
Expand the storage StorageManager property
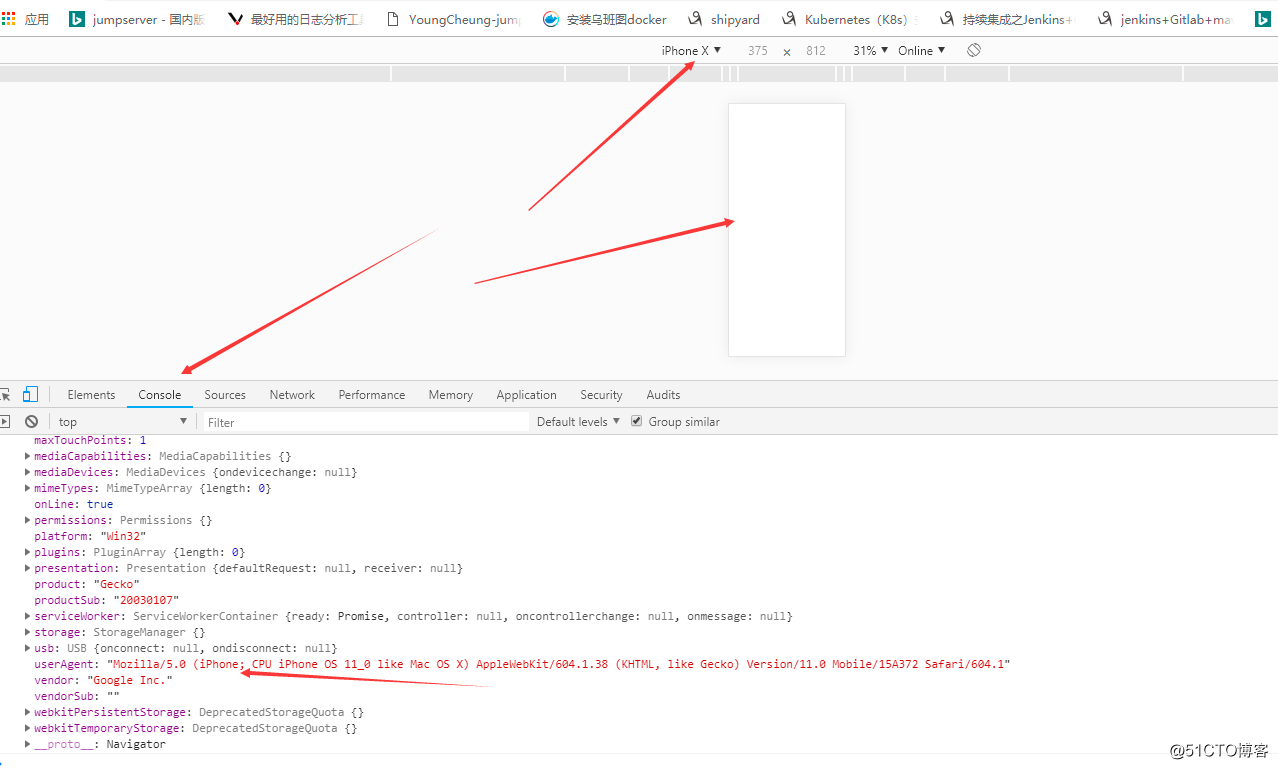(27, 632)
